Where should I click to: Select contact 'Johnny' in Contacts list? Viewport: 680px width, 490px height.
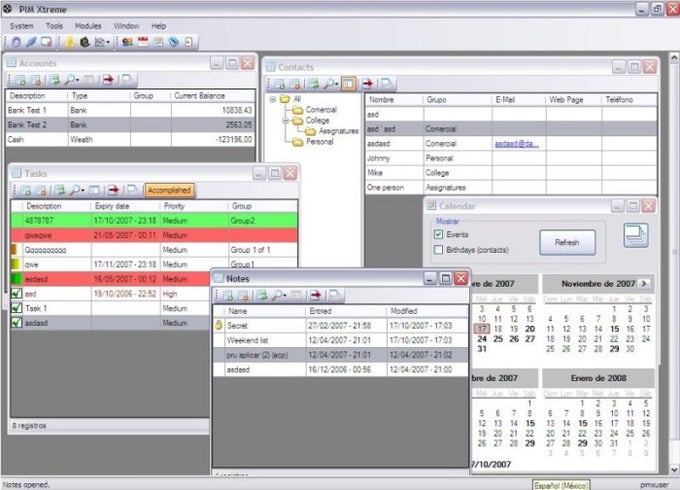point(510,158)
